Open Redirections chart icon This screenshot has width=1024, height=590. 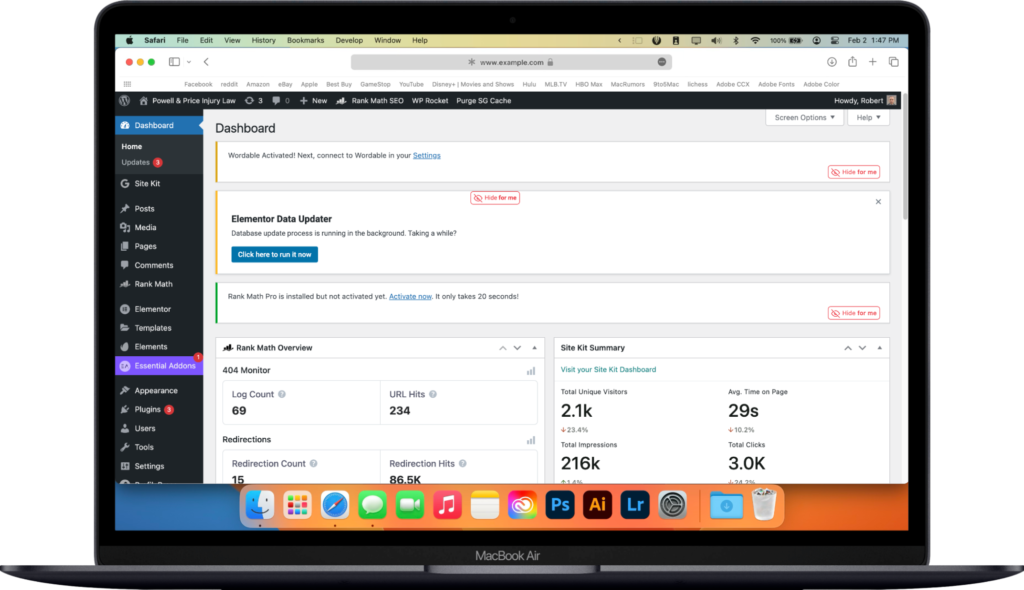(x=531, y=440)
